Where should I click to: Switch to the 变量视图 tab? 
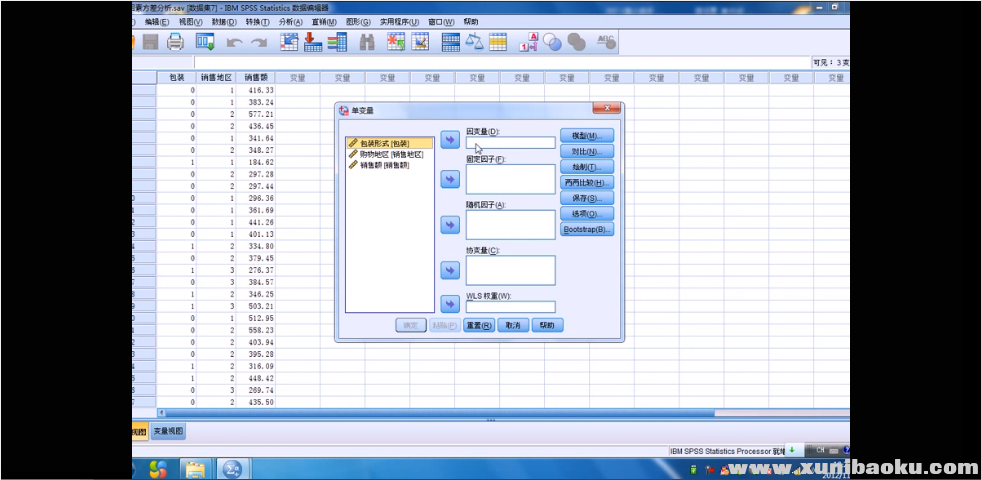click(168, 431)
